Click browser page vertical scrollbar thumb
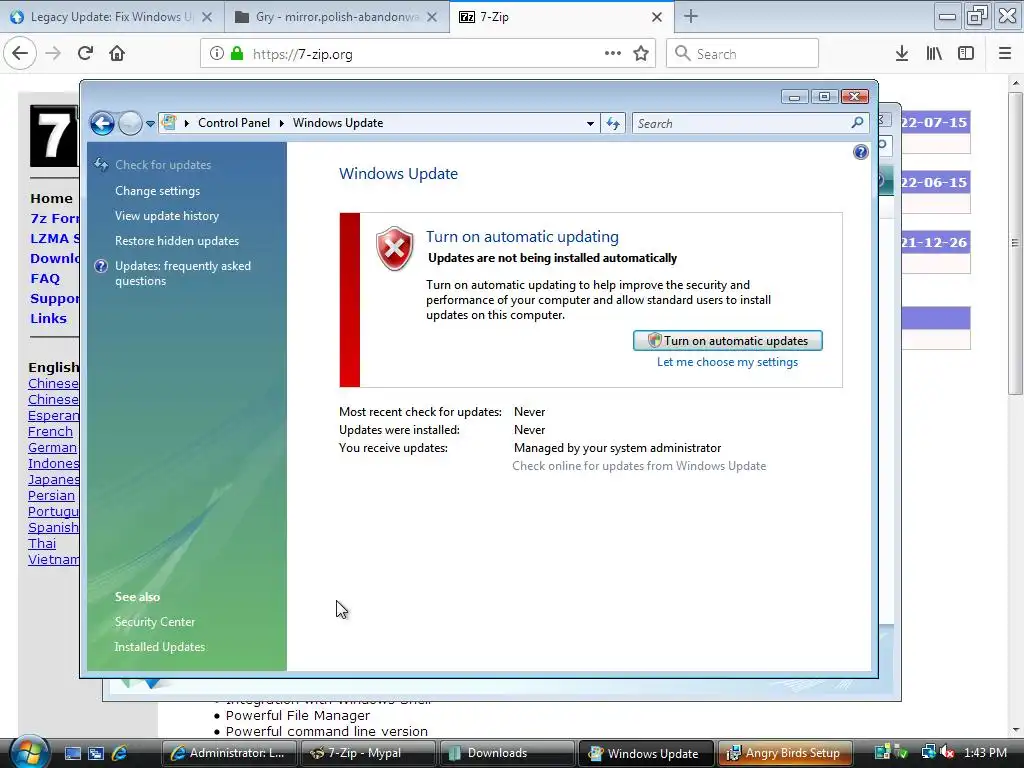 pos(1015,243)
